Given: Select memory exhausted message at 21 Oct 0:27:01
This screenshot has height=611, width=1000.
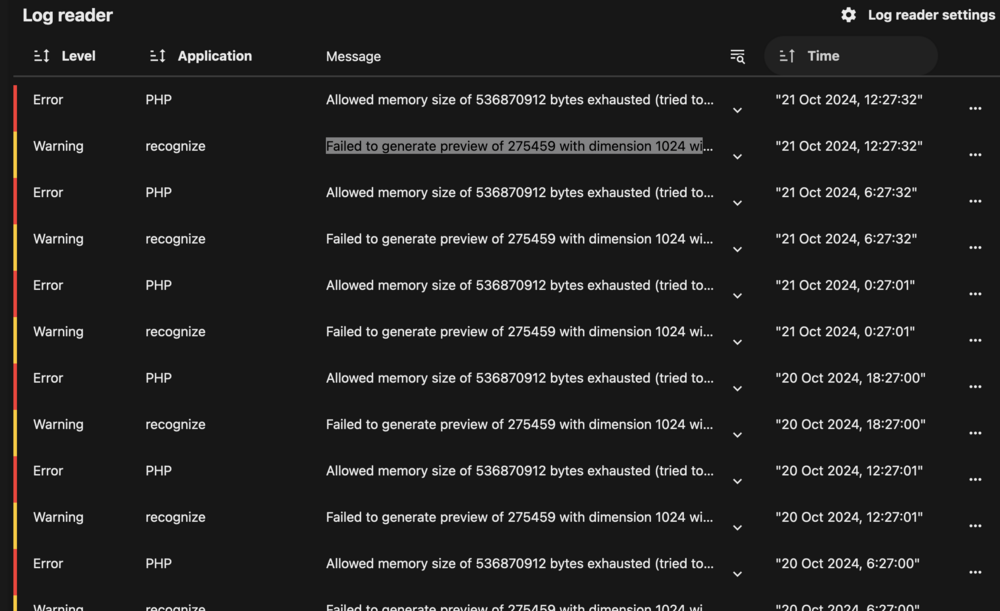Looking at the screenshot, I should pos(519,285).
